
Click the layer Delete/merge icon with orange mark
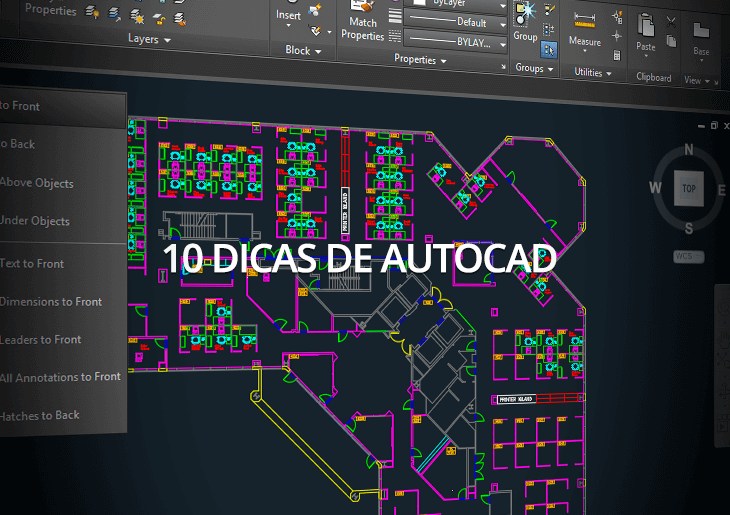tap(180, 19)
